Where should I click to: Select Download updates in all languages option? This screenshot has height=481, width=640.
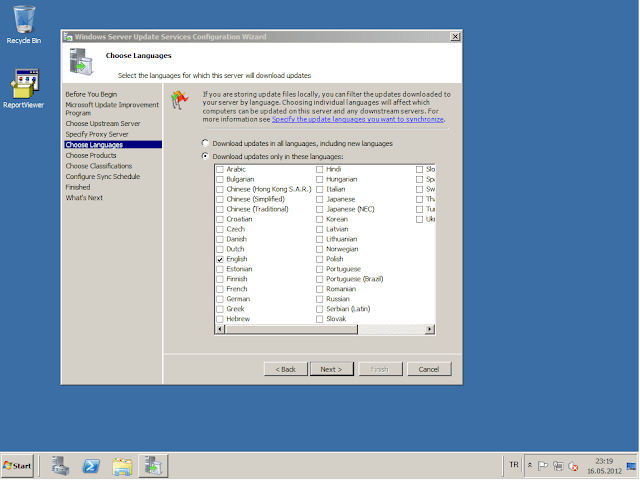(x=207, y=143)
